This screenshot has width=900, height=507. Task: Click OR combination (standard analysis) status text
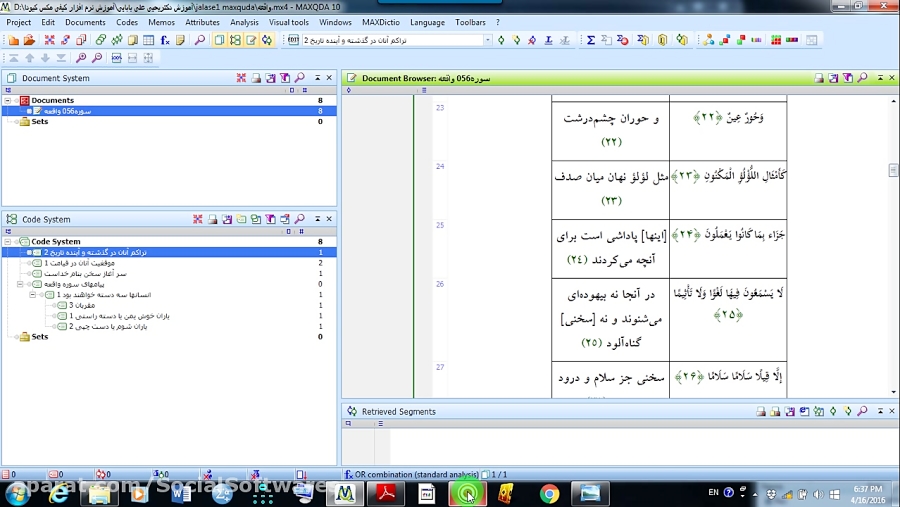[x=416, y=475]
